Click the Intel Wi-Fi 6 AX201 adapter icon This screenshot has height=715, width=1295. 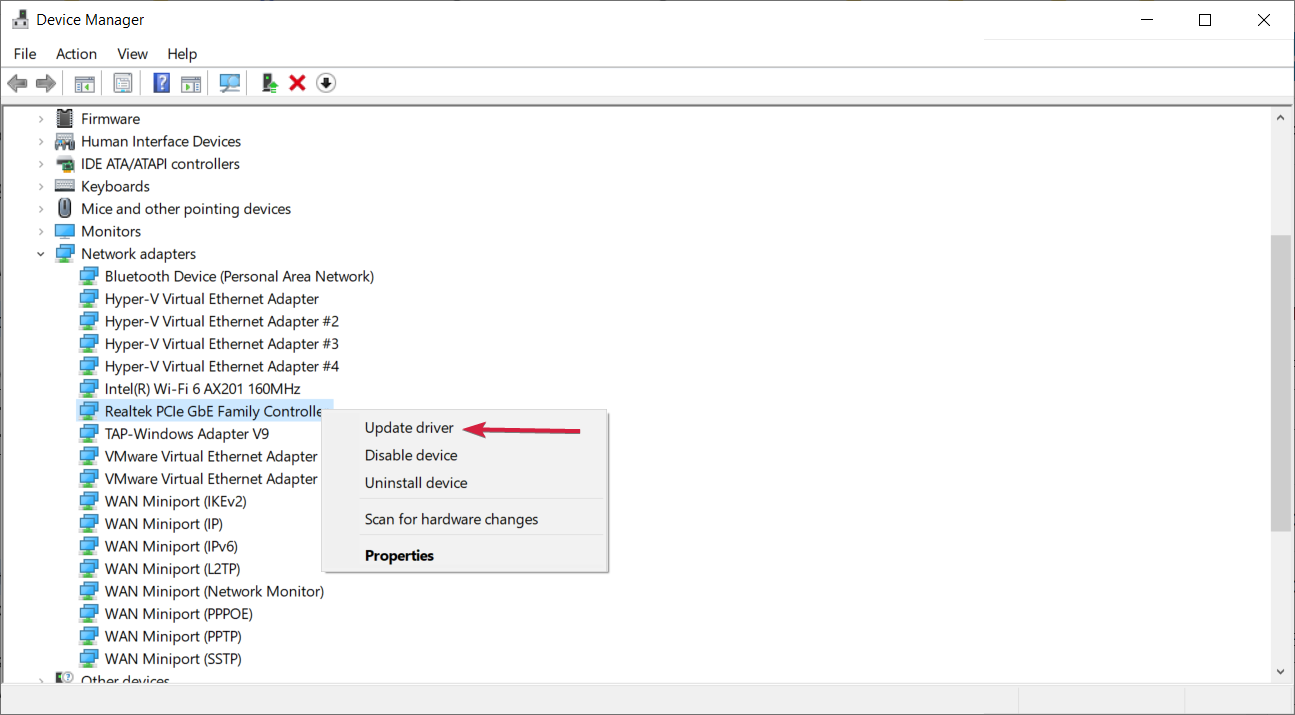[89, 389]
